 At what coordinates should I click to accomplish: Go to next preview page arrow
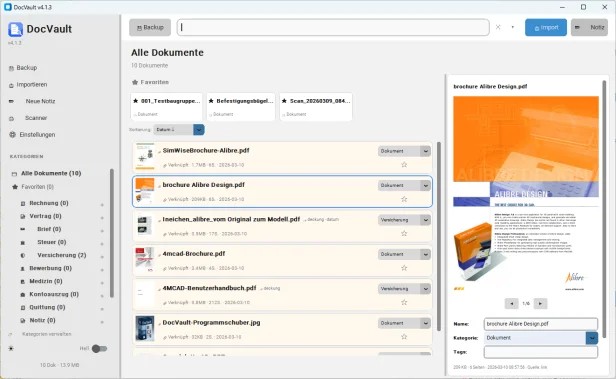[x=541, y=304]
